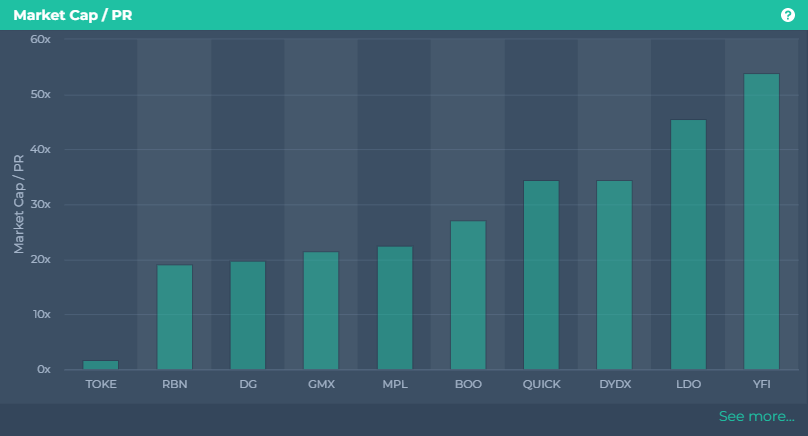Click the Market Cap / PR panel title

coord(73,15)
